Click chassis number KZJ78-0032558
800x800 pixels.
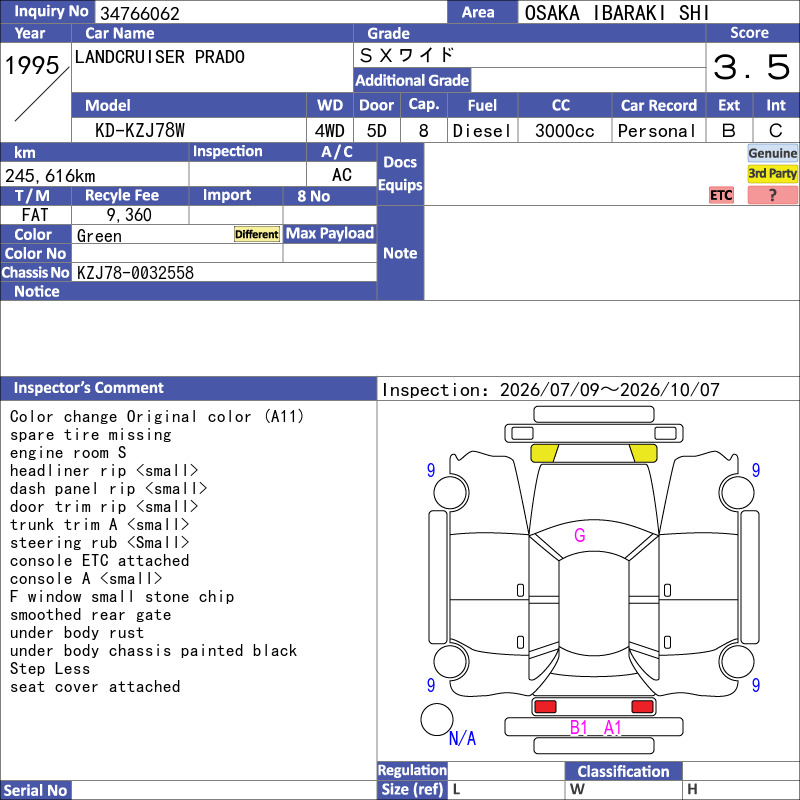pyautogui.click(x=135, y=272)
